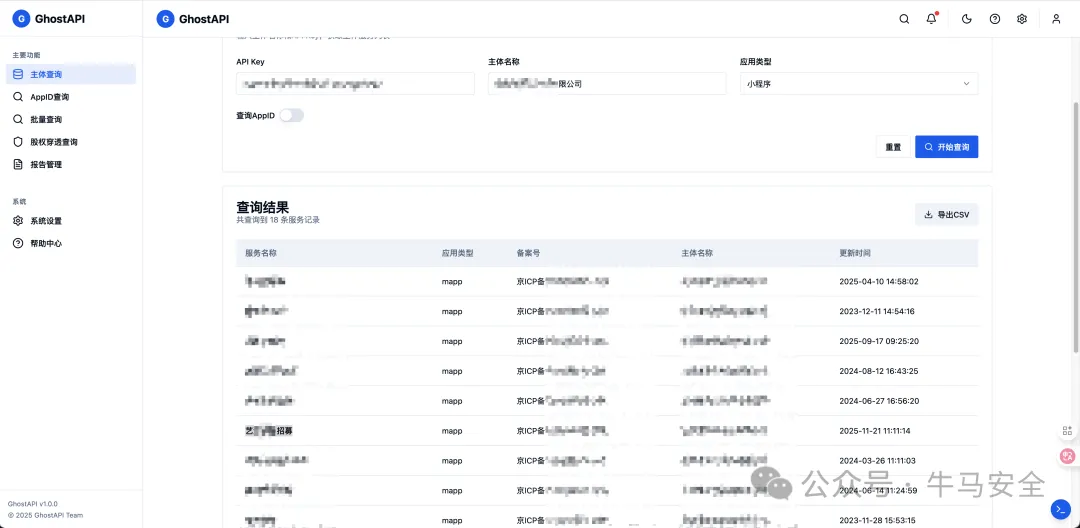The height and width of the screenshot is (528, 1080).
Task: Click the 开始查询 button
Action: click(946, 147)
